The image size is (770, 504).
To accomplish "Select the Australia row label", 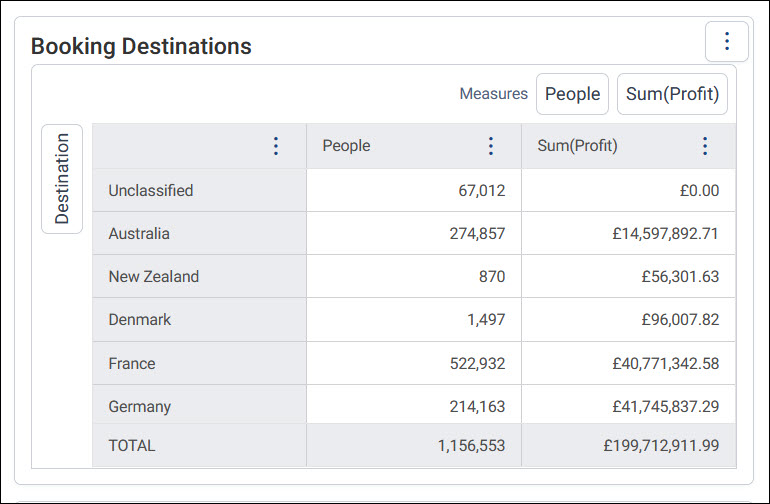I will pyautogui.click(x=139, y=233).
